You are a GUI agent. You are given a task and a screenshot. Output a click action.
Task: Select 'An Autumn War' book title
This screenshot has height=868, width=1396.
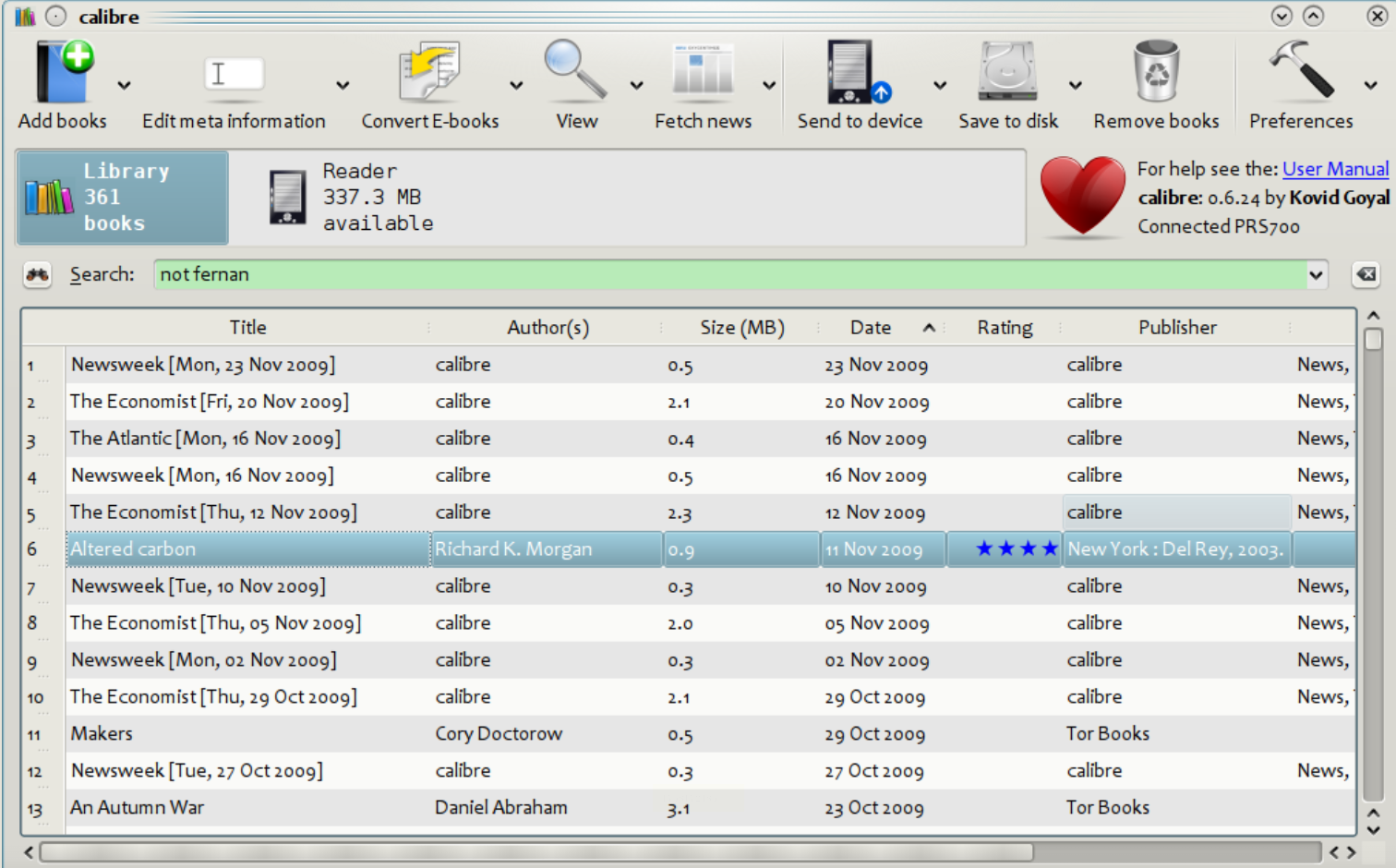pos(138,808)
